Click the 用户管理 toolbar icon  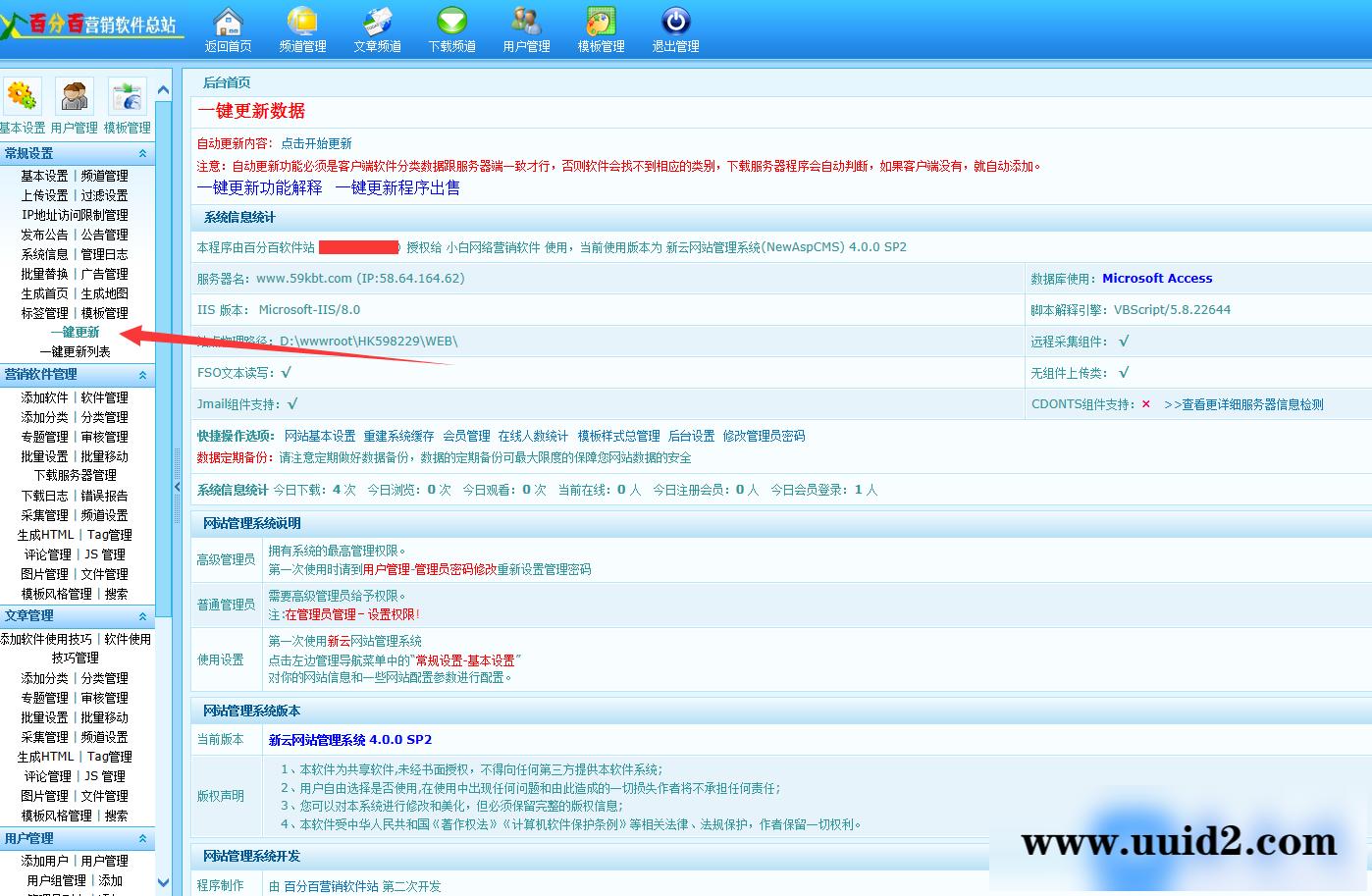(526, 27)
